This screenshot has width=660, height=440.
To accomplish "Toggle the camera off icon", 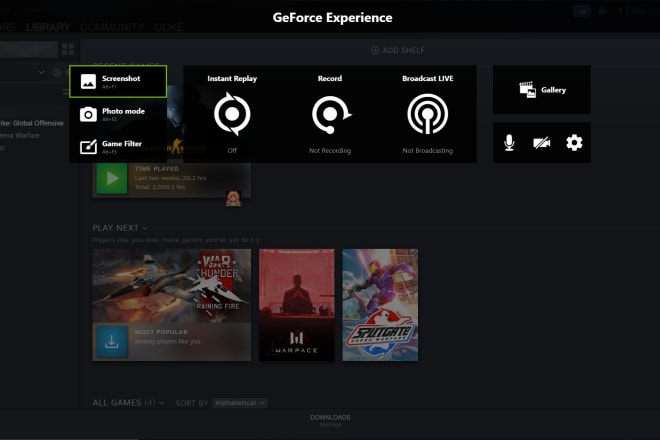I will pos(541,143).
